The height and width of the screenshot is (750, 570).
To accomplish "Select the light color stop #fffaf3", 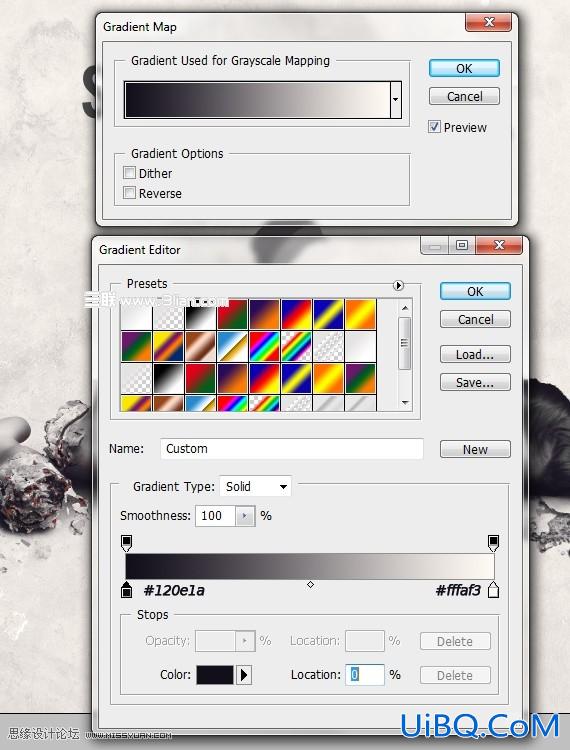I will [493, 590].
